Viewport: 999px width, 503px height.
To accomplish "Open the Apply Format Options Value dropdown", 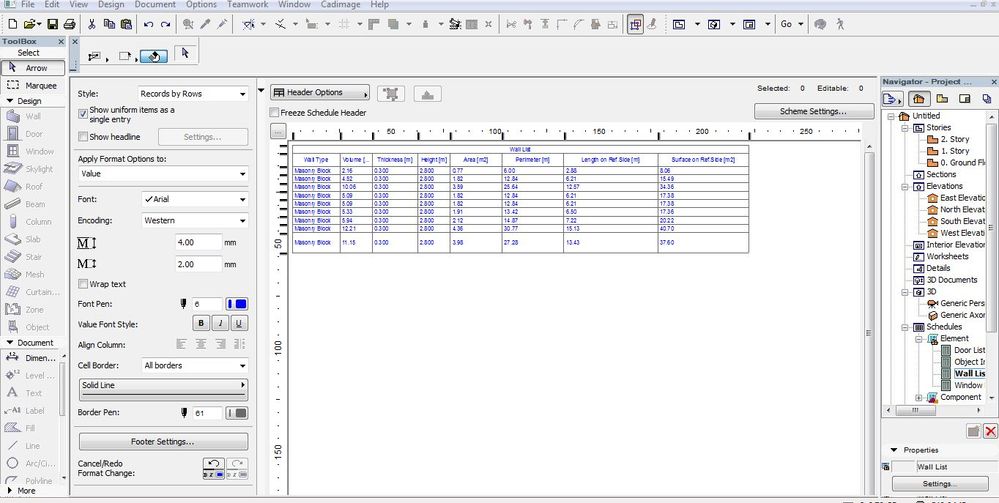I will pyautogui.click(x=163, y=173).
